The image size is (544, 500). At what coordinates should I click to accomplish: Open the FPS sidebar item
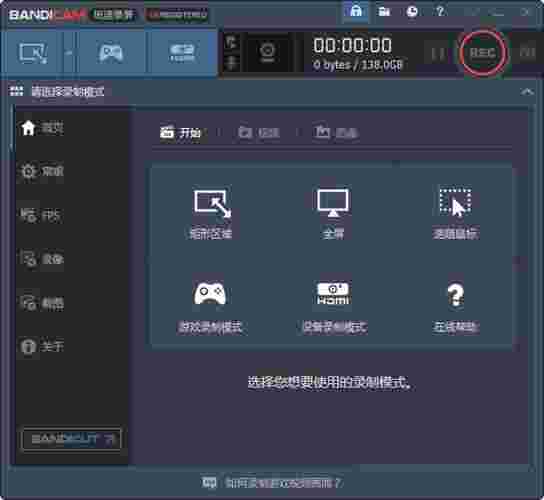point(41,215)
